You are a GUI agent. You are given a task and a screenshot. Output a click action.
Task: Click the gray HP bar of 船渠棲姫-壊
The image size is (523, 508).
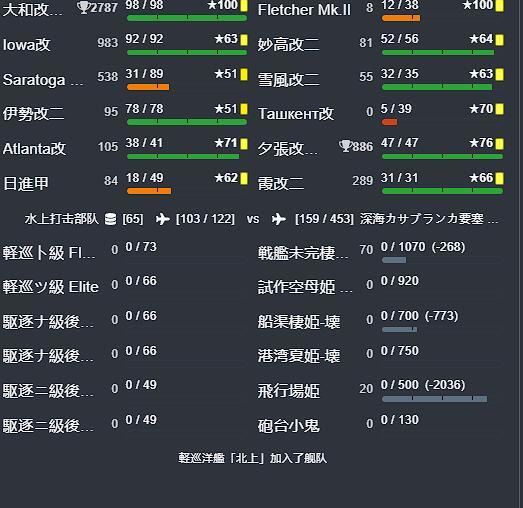pos(399,330)
